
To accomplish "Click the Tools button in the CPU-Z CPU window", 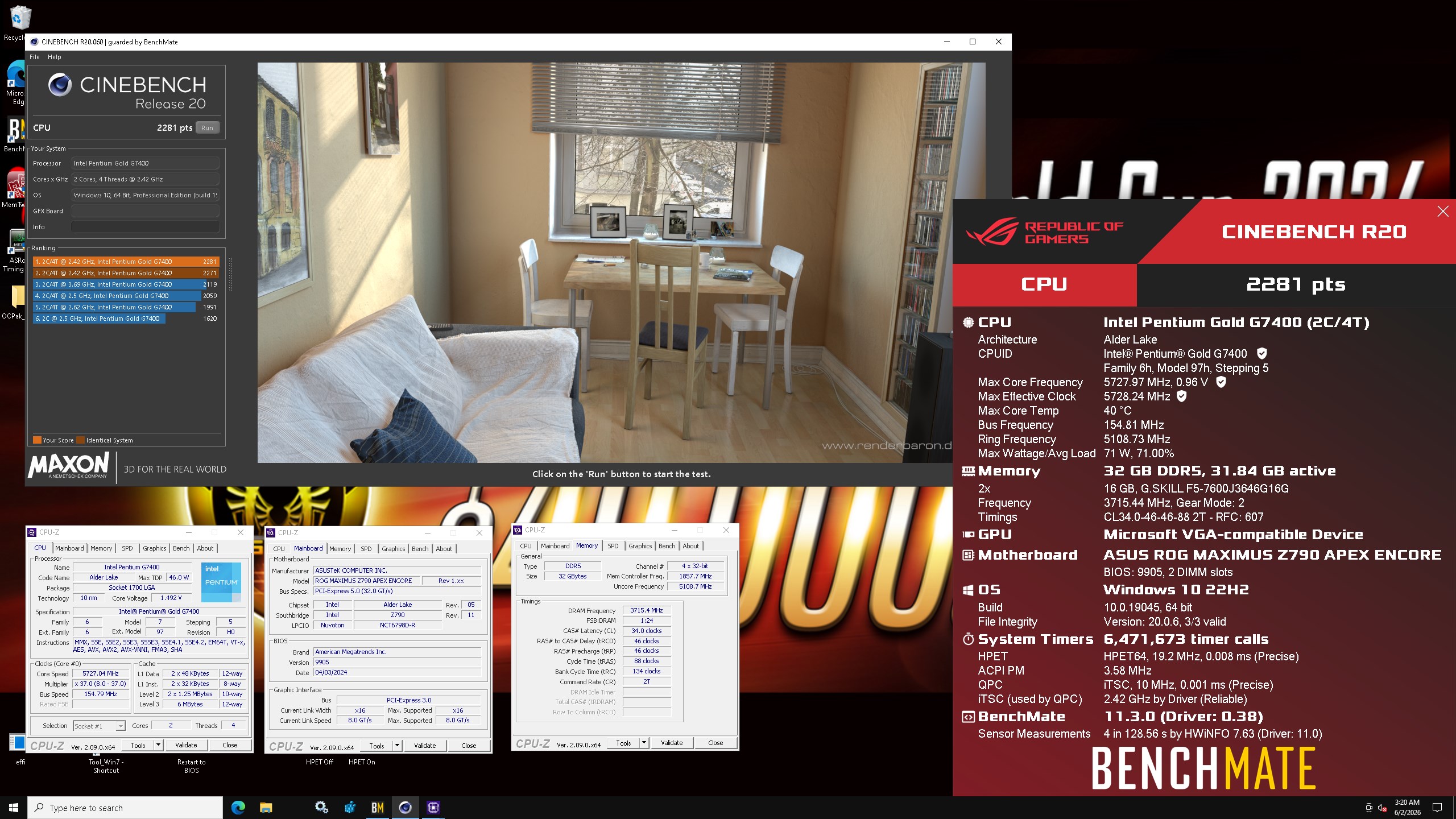I will (x=138, y=745).
